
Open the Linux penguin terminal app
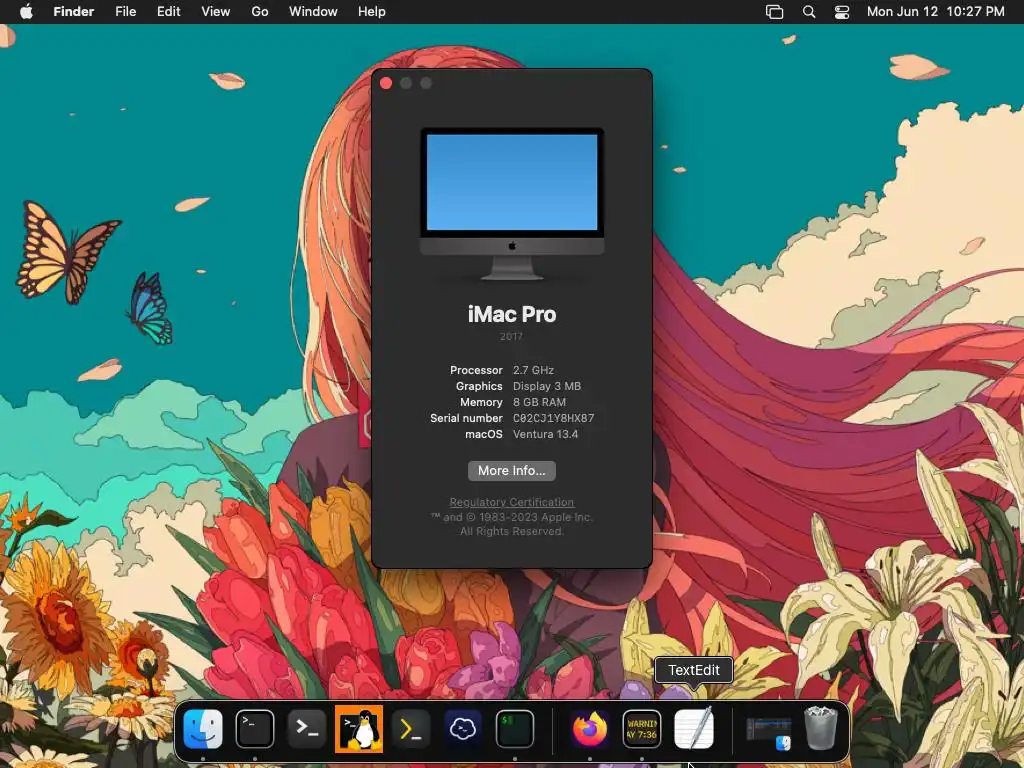(359, 729)
